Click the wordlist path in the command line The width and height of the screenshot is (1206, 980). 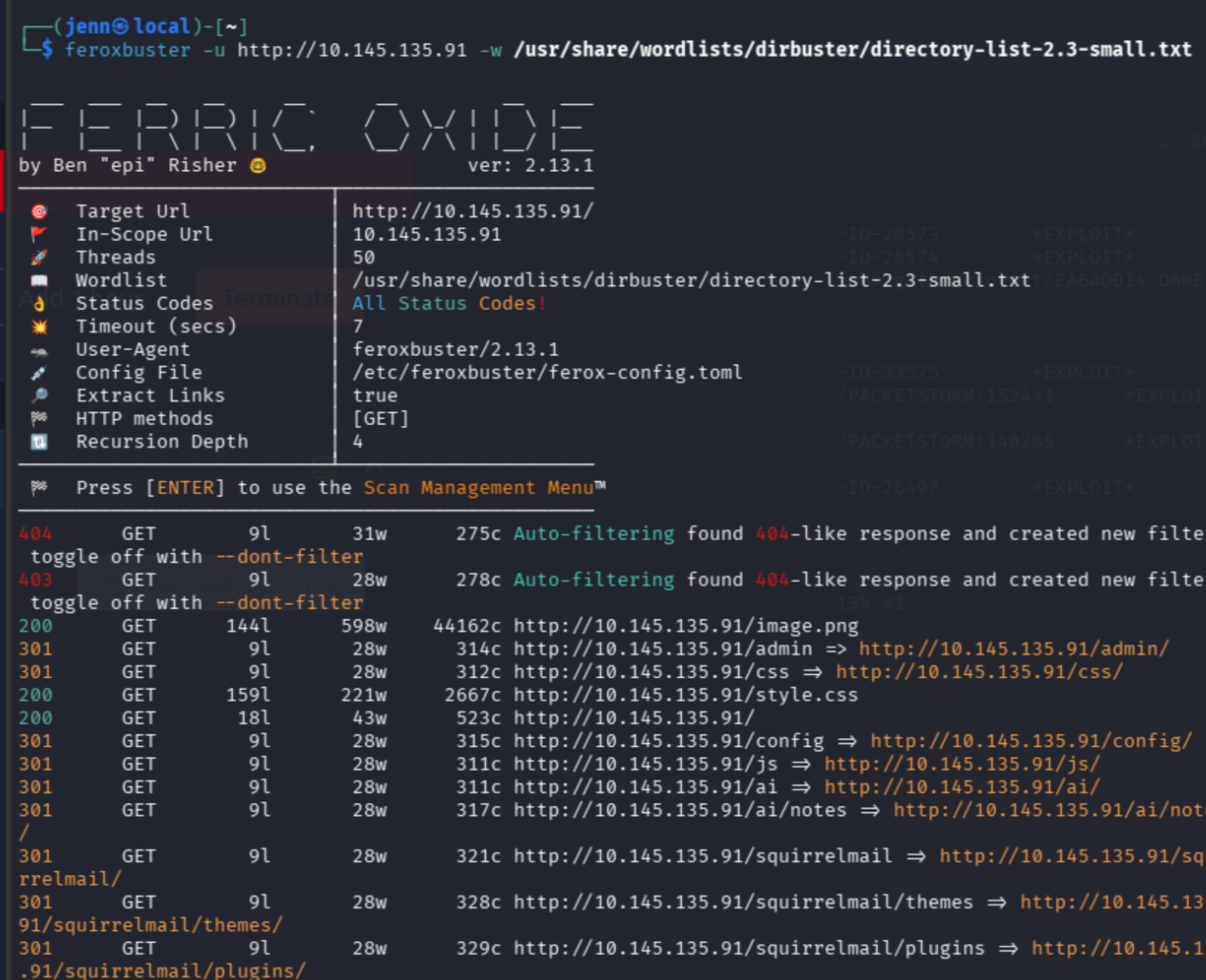click(852, 50)
